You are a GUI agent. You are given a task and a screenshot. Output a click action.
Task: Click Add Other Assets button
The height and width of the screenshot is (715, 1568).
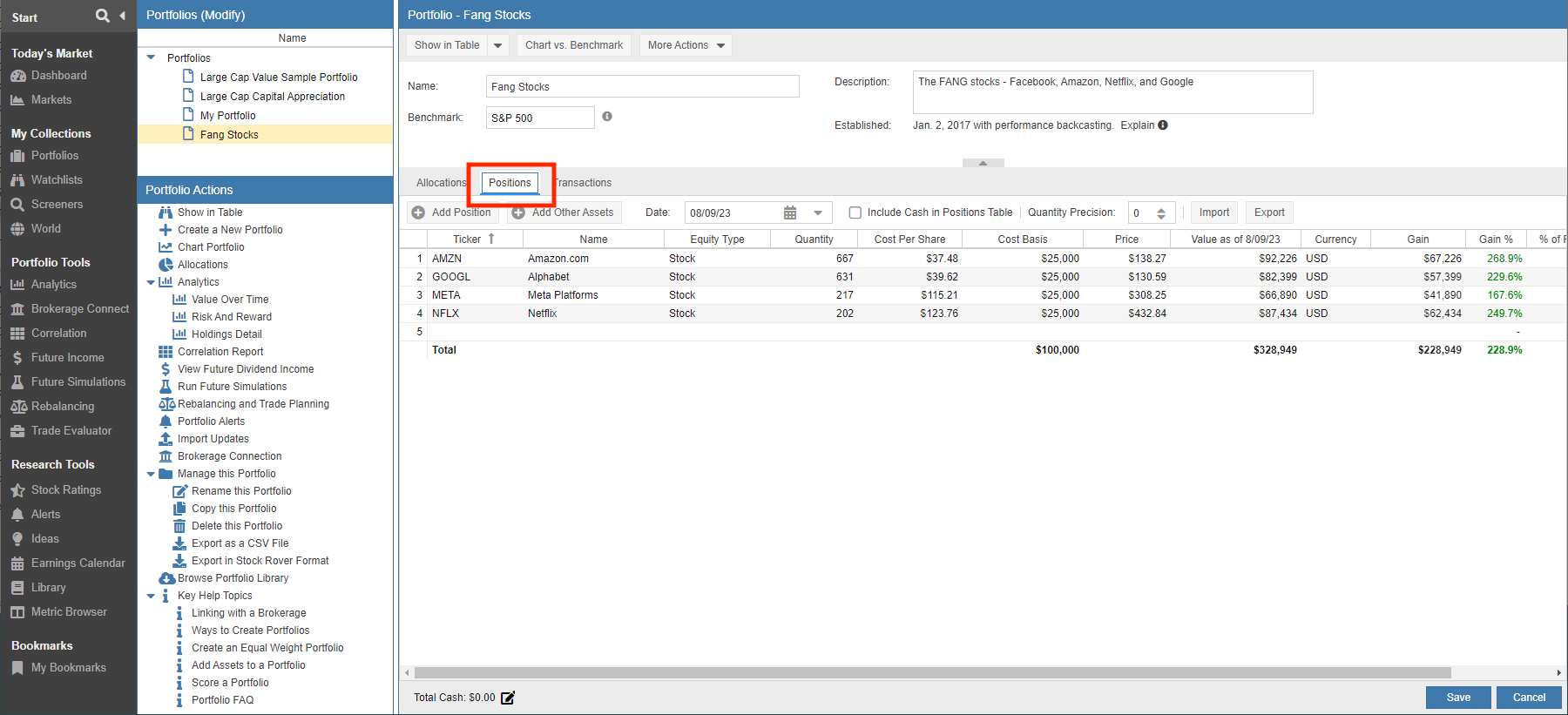(564, 212)
